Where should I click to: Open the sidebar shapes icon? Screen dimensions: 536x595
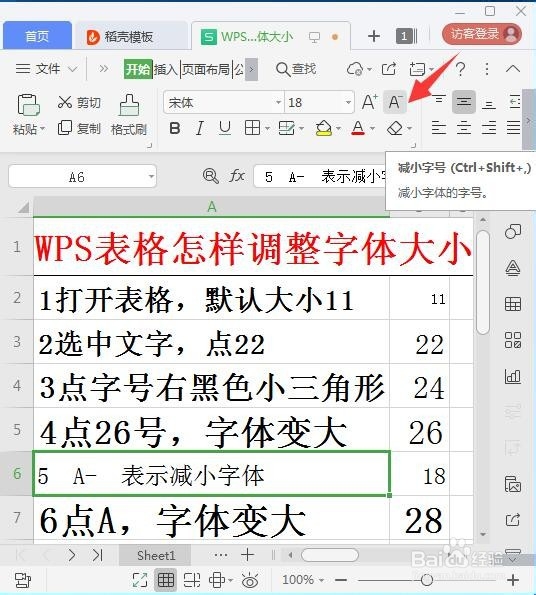click(x=513, y=231)
